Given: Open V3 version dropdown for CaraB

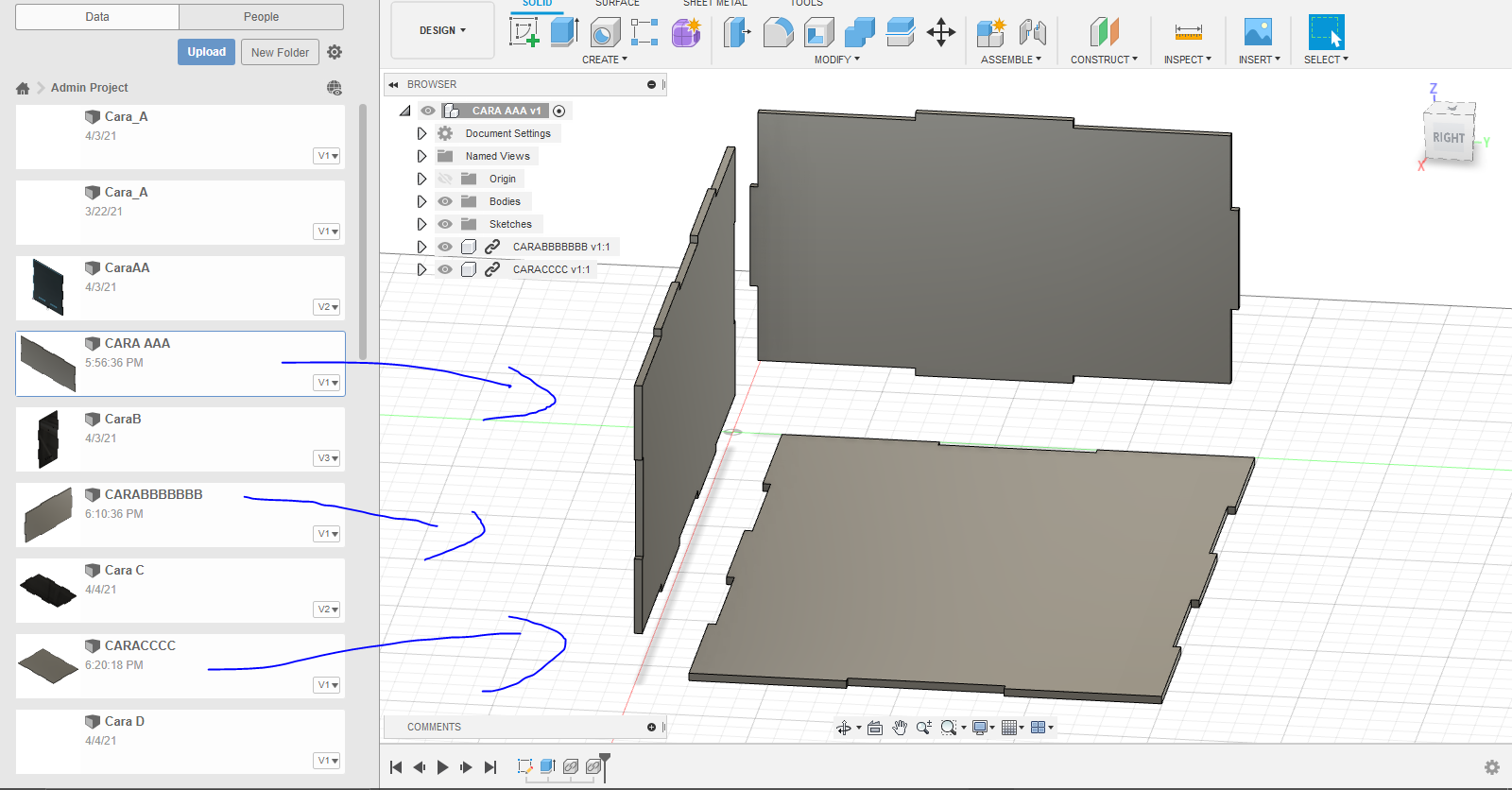Looking at the screenshot, I should point(327,458).
